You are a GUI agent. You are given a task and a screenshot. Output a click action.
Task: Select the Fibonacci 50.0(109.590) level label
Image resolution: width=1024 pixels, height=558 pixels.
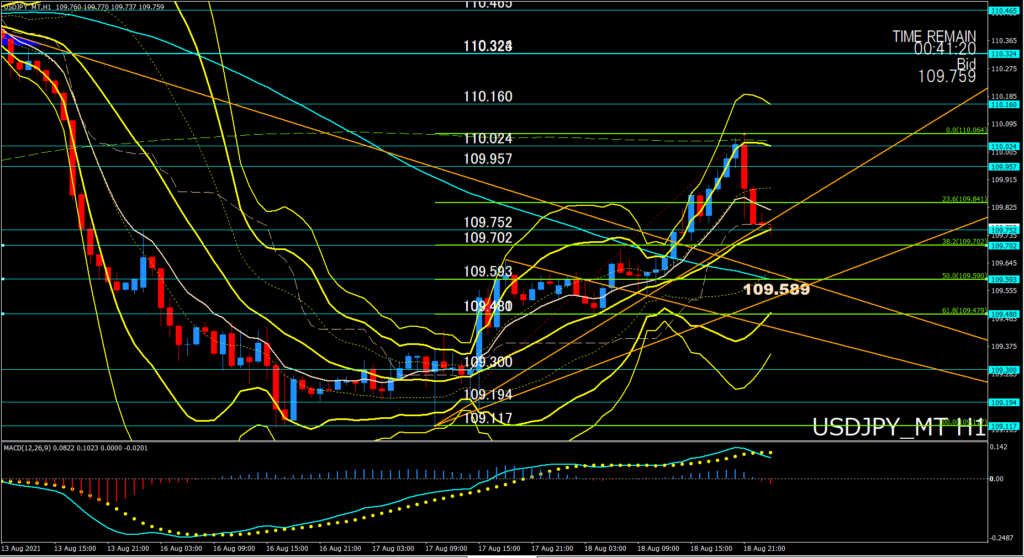[x=964, y=276]
